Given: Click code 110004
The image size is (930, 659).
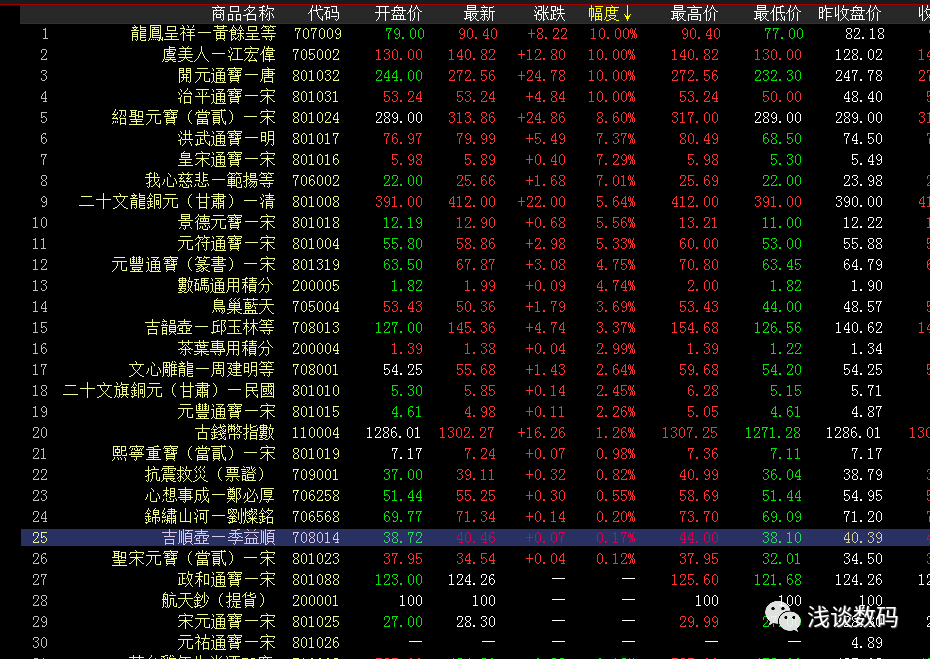Looking at the screenshot, I should tap(316, 432).
